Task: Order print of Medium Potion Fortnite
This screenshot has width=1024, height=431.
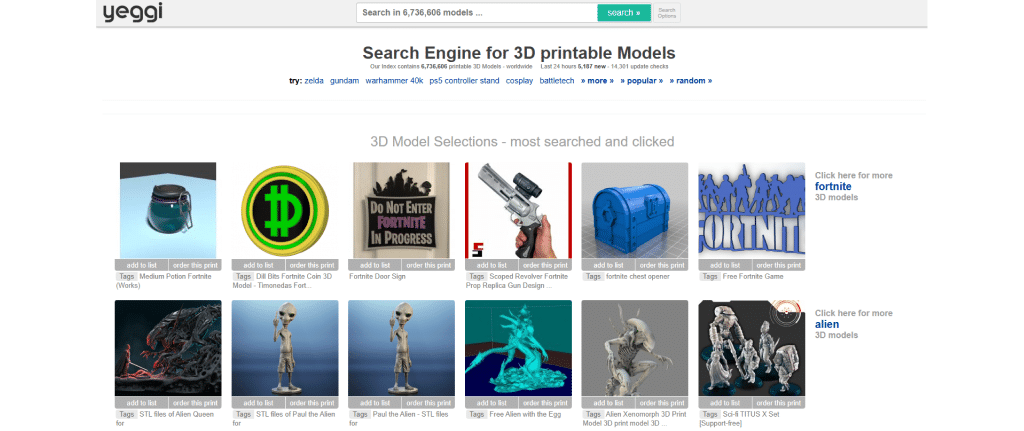Action: coord(195,265)
